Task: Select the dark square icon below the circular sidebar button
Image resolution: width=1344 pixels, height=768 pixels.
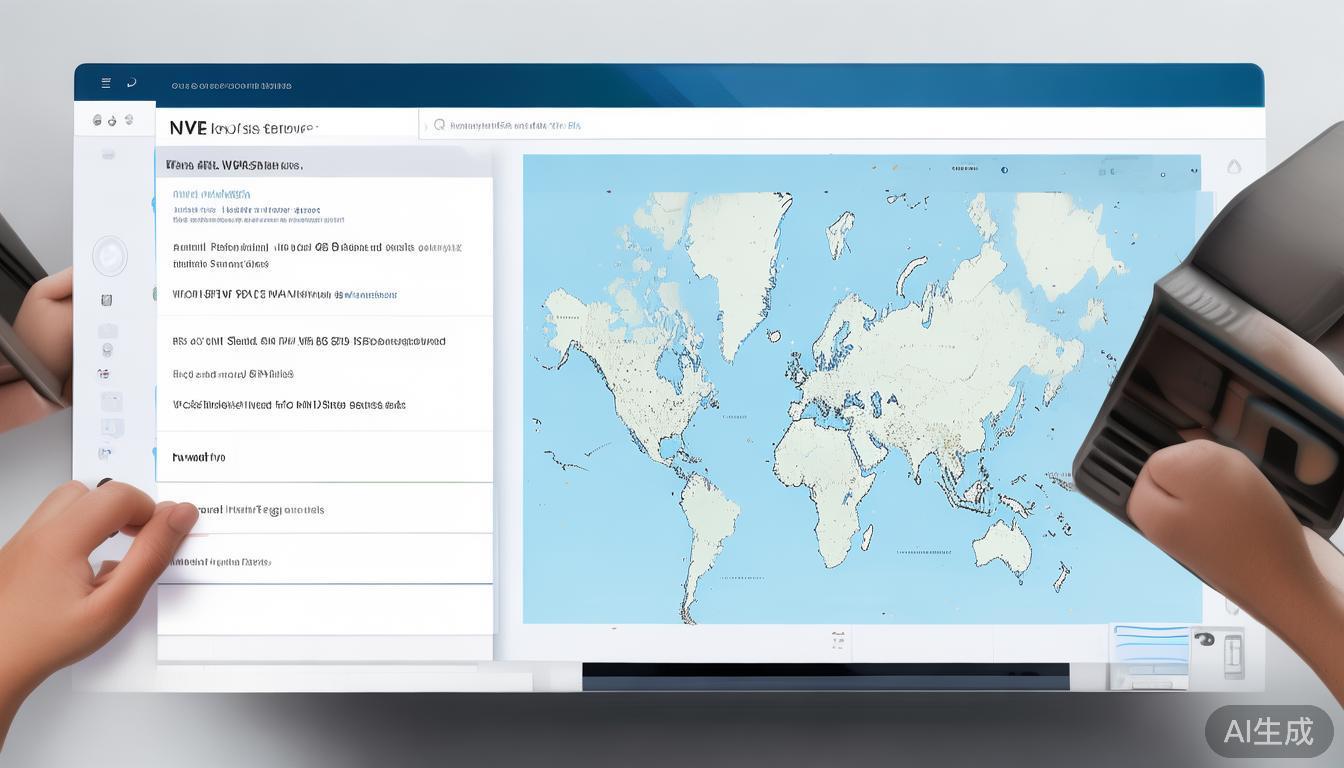Action: tap(107, 300)
